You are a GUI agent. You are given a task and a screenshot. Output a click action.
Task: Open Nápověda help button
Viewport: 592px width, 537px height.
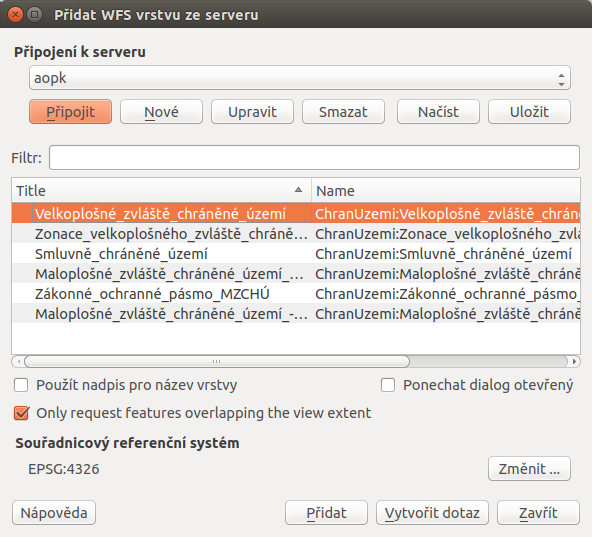54,513
